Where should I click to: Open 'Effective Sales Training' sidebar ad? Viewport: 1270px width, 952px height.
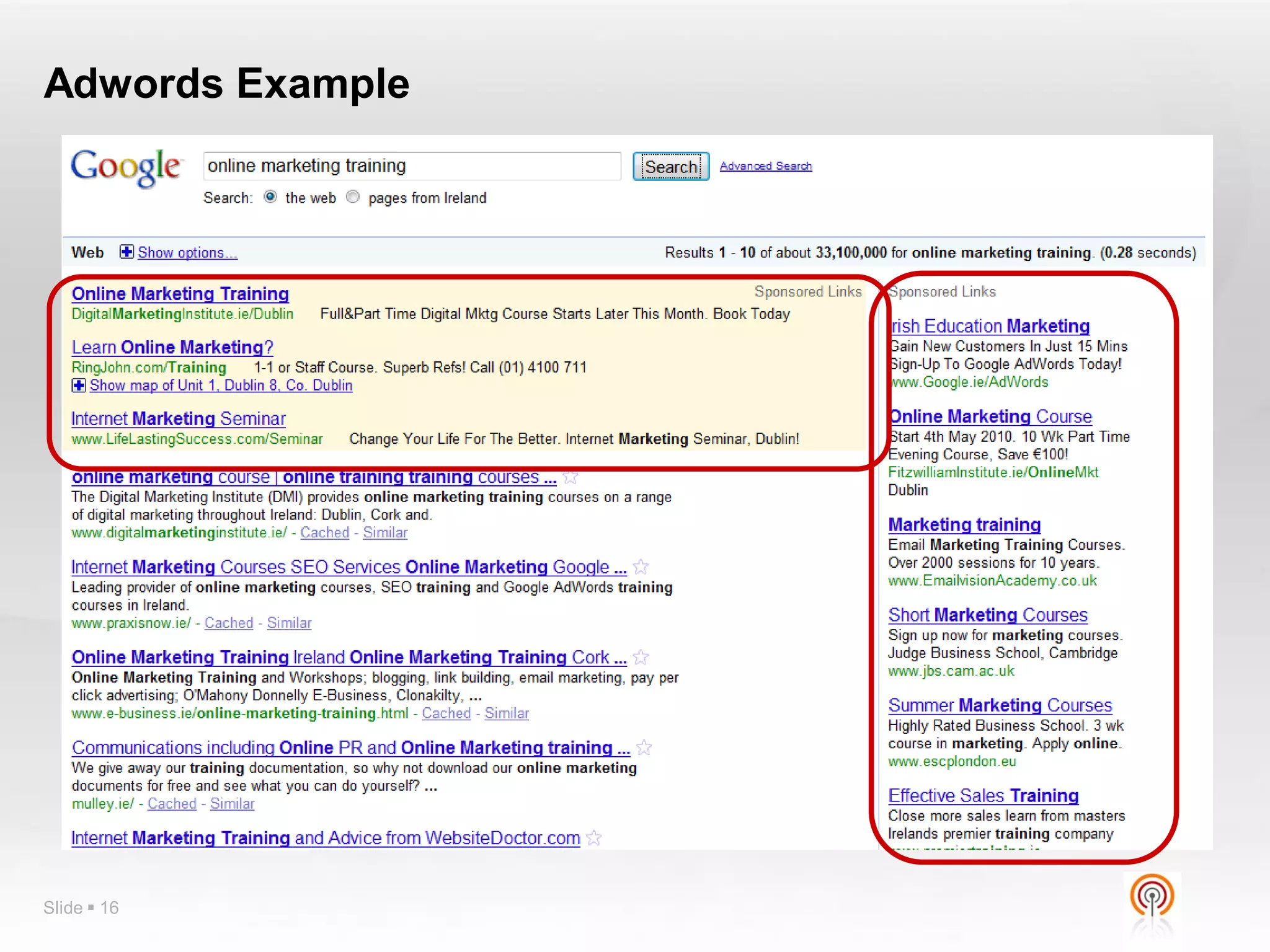pos(984,796)
